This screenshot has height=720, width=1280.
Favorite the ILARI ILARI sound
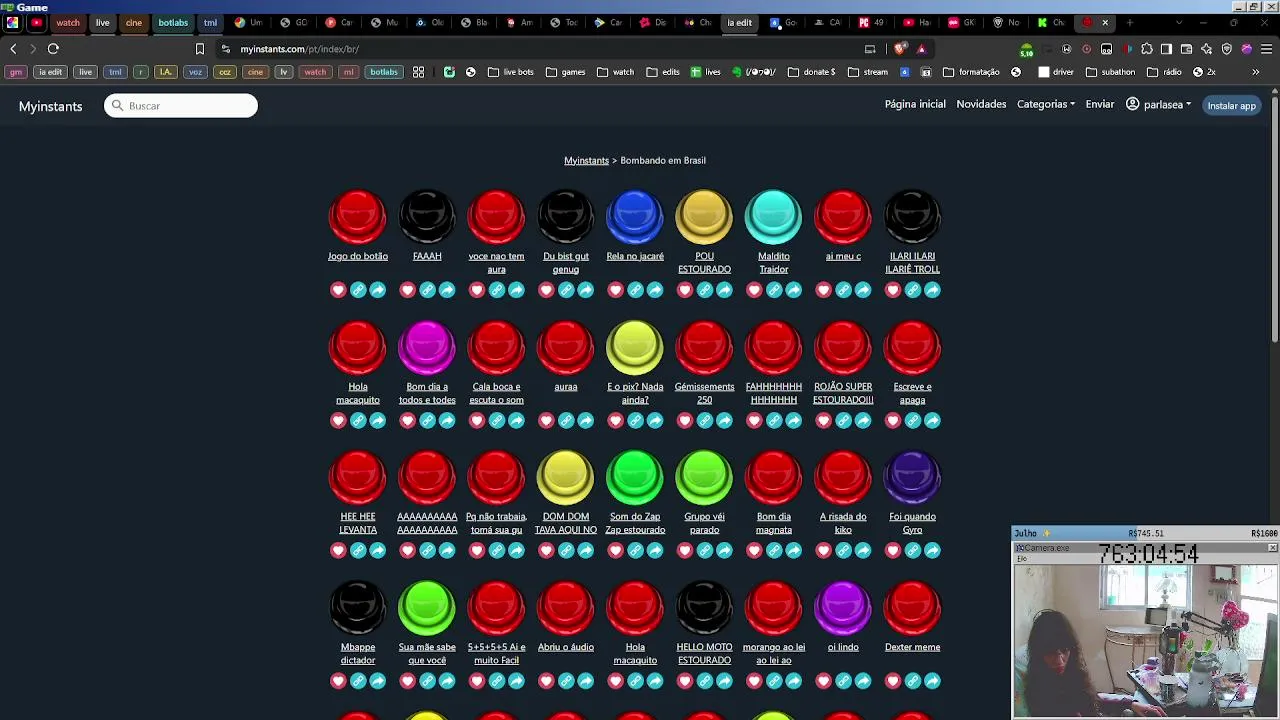tap(893, 290)
